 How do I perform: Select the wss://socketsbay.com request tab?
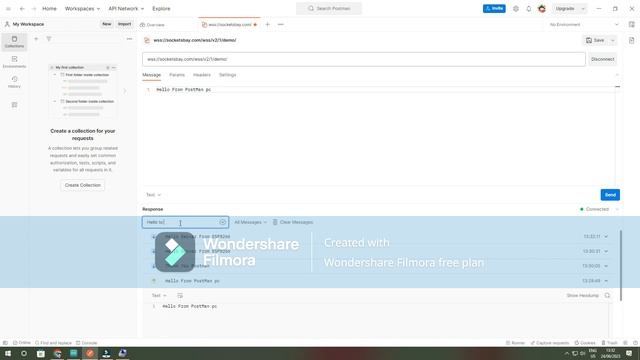pyautogui.click(x=229, y=24)
